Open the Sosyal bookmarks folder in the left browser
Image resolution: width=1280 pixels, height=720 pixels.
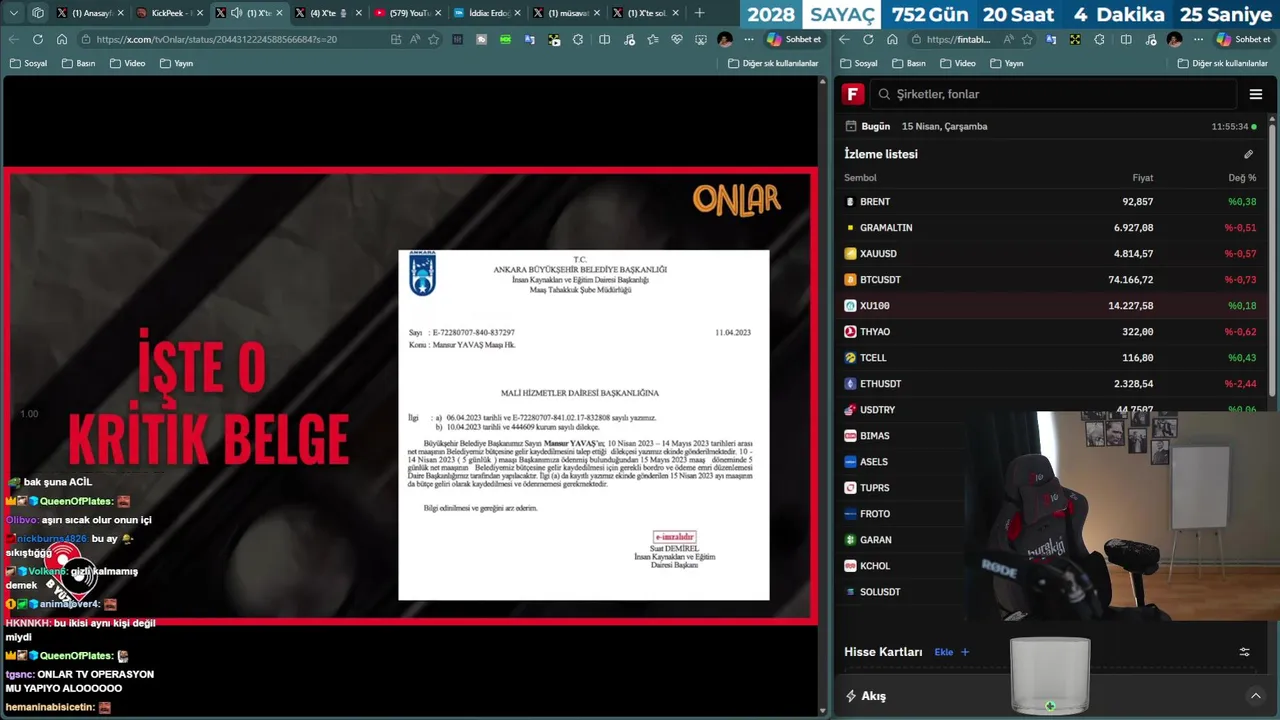[x=28, y=63]
